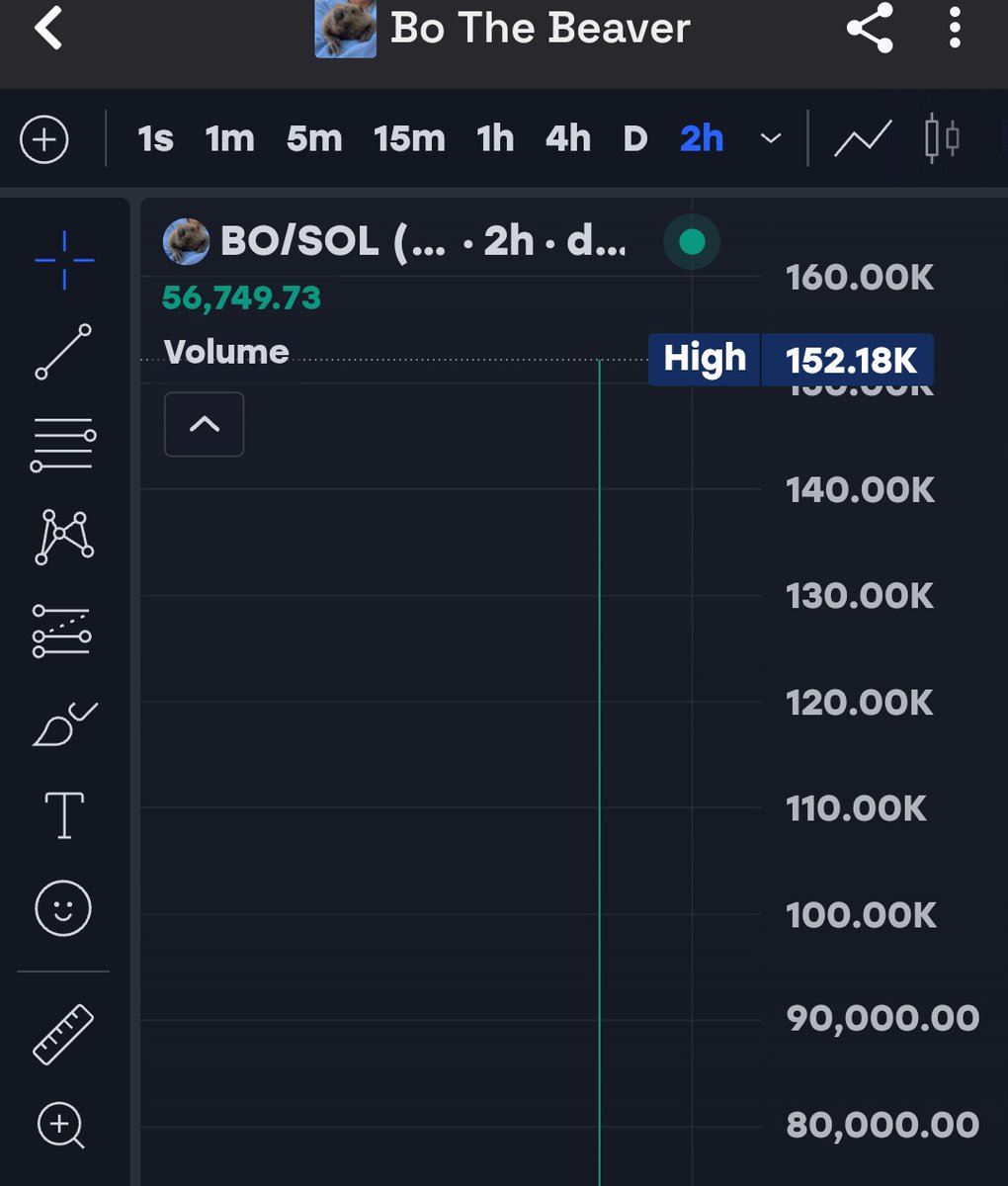Switch to candlestick chart type

[942, 139]
